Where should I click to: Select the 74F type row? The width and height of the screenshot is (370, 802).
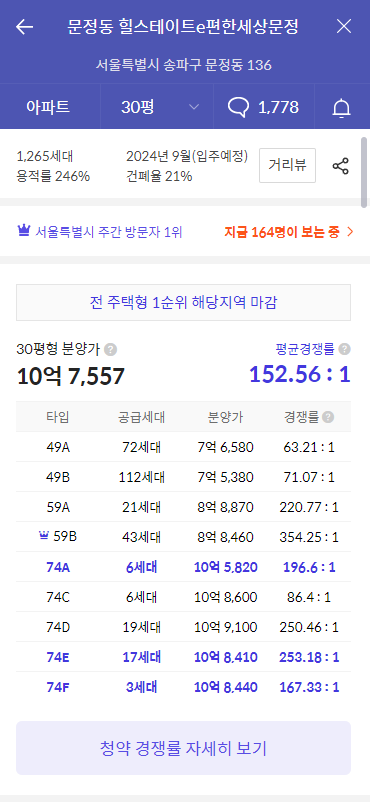[183, 687]
